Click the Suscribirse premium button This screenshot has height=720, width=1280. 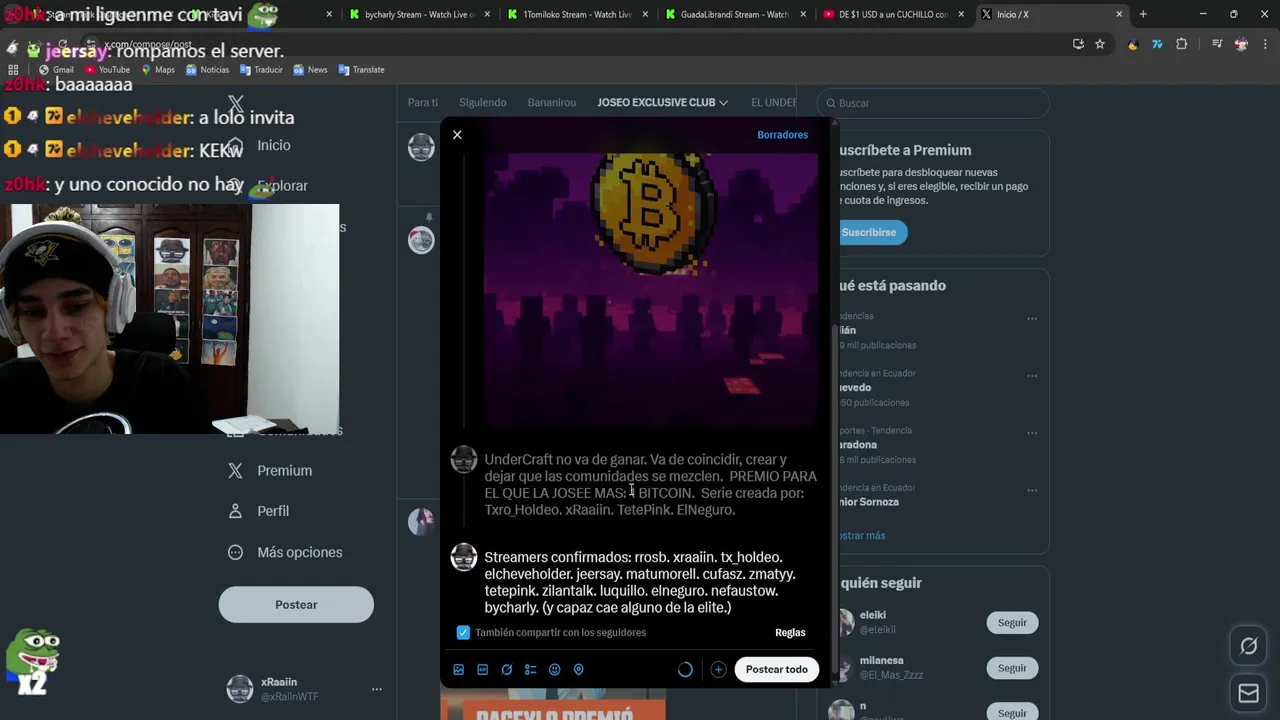tap(868, 232)
